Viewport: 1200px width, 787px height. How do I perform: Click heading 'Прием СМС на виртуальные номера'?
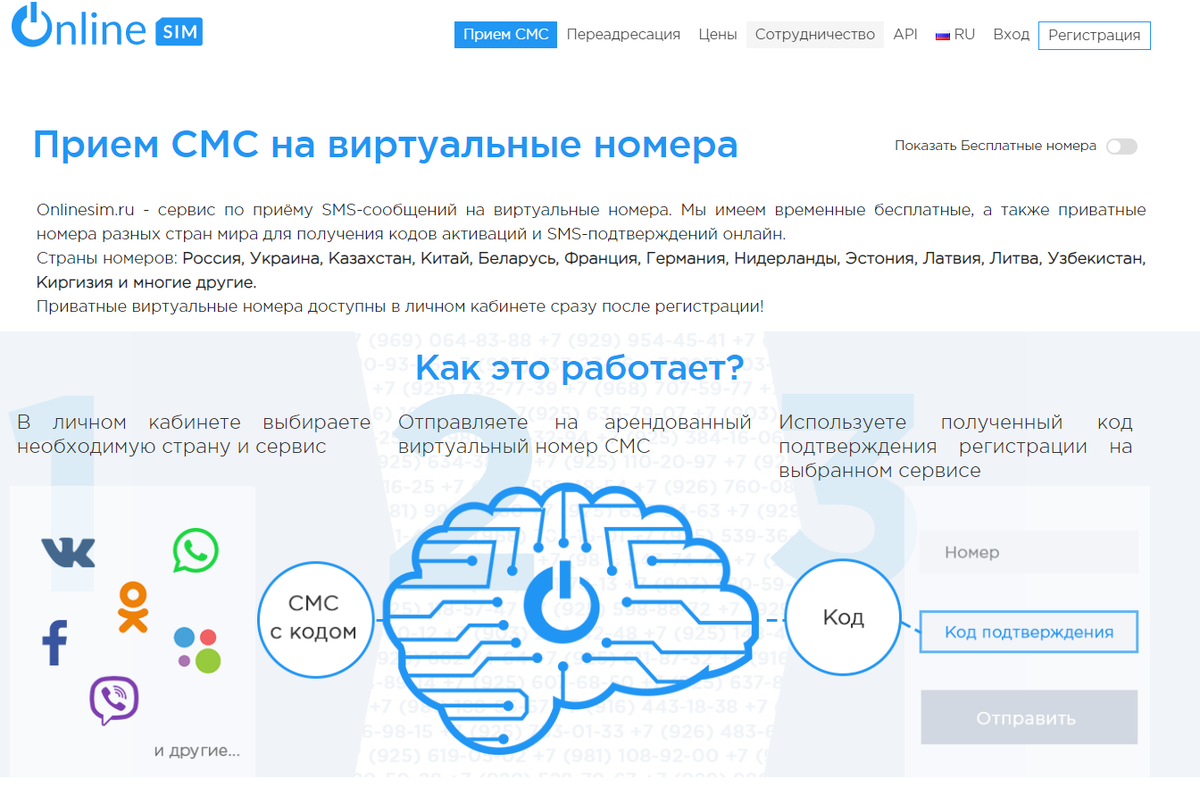tap(385, 145)
